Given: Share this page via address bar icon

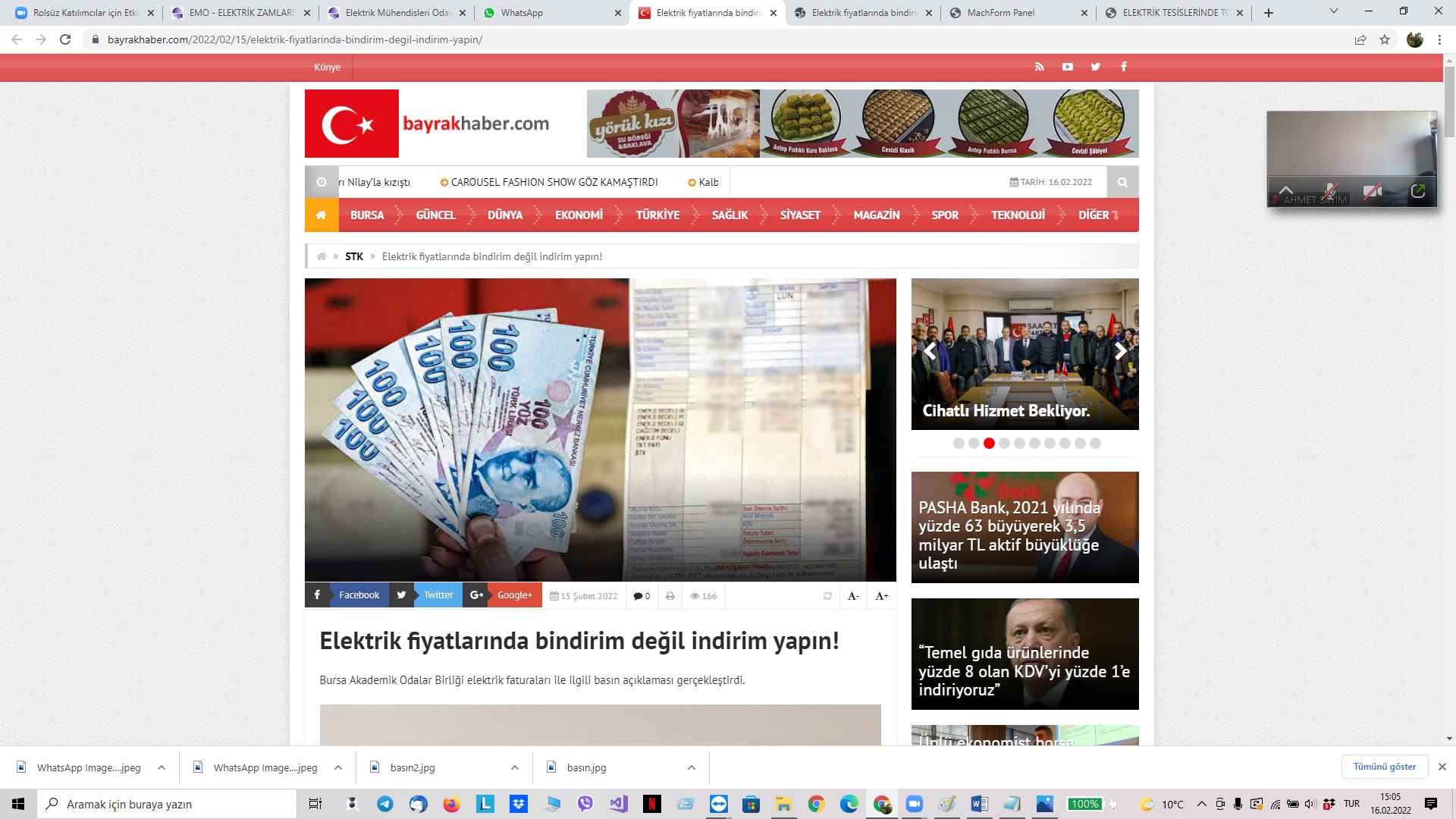Looking at the screenshot, I should pyautogui.click(x=1360, y=39).
